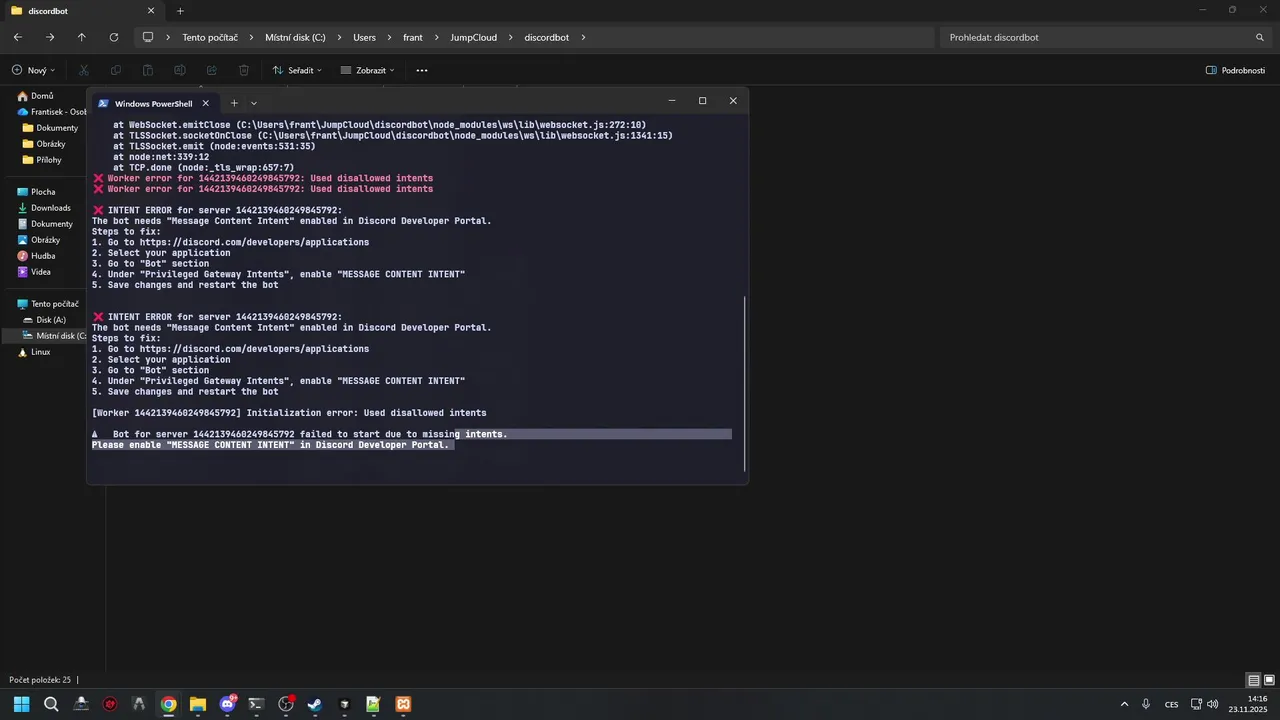This screenshot has width=1280, height=720.
Task: Click the Paste clipboard icon
Action: coord(148,70)
